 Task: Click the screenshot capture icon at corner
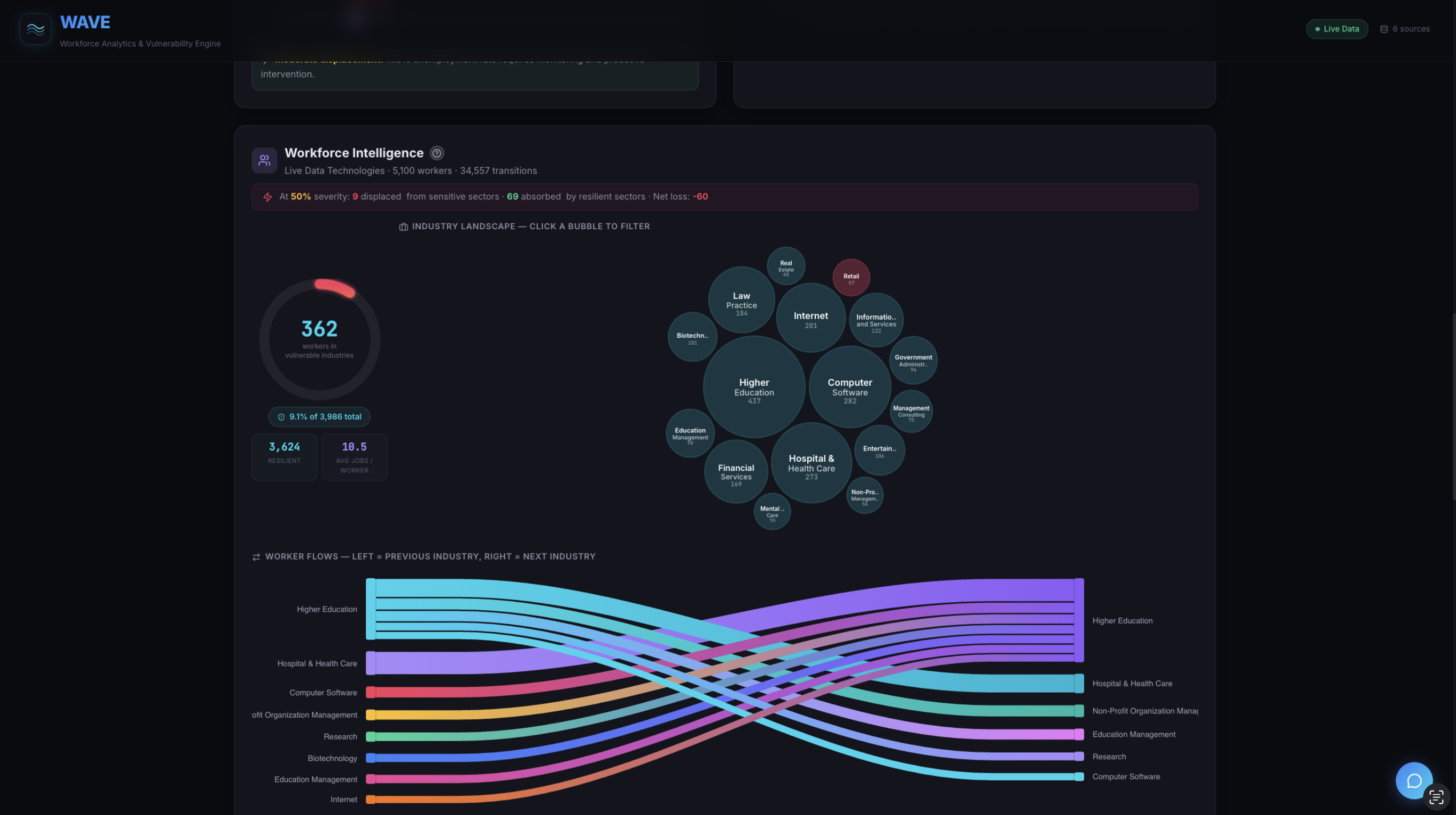click(x=1436, y=797)
